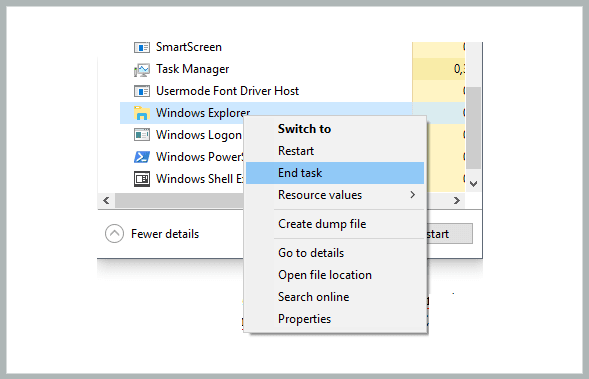Viewport: 589px width, 379px height.
Task: Click the SmartScreen process icon
Action: pyautogui.click(x=142, y=47)
